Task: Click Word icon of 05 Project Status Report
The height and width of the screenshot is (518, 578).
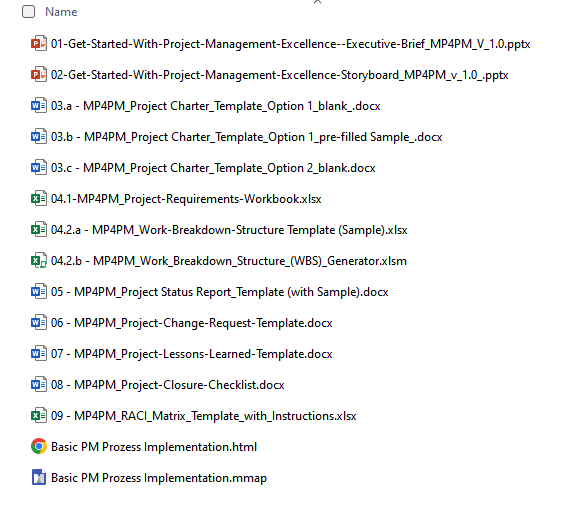Action: tap(39, 291)
